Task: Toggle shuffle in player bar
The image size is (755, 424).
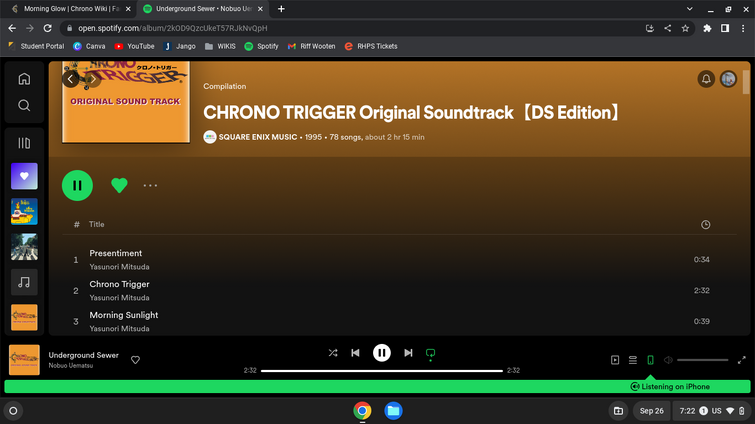Action: tap(333, 353)
